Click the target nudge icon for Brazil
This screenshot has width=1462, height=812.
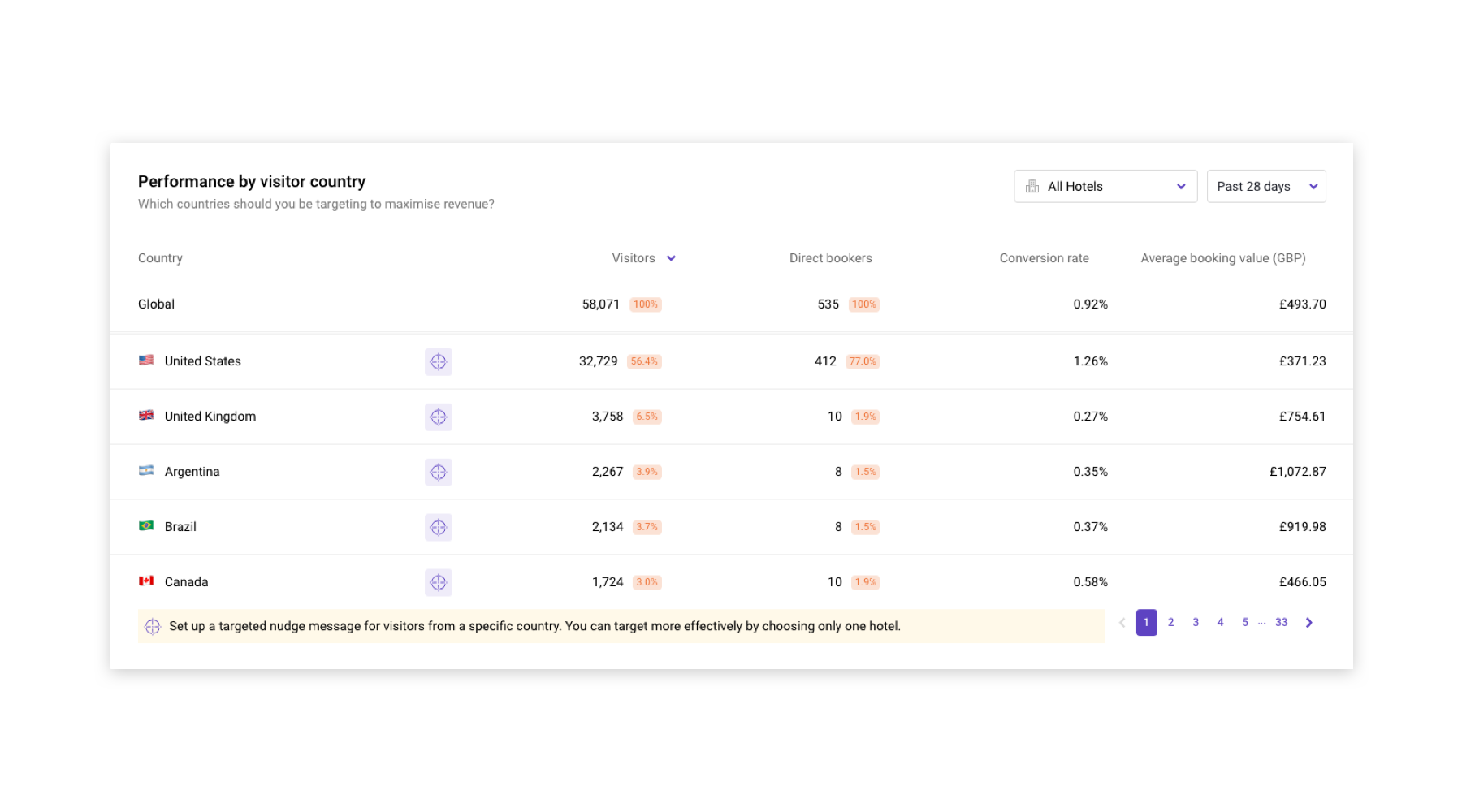pos(438,527)
